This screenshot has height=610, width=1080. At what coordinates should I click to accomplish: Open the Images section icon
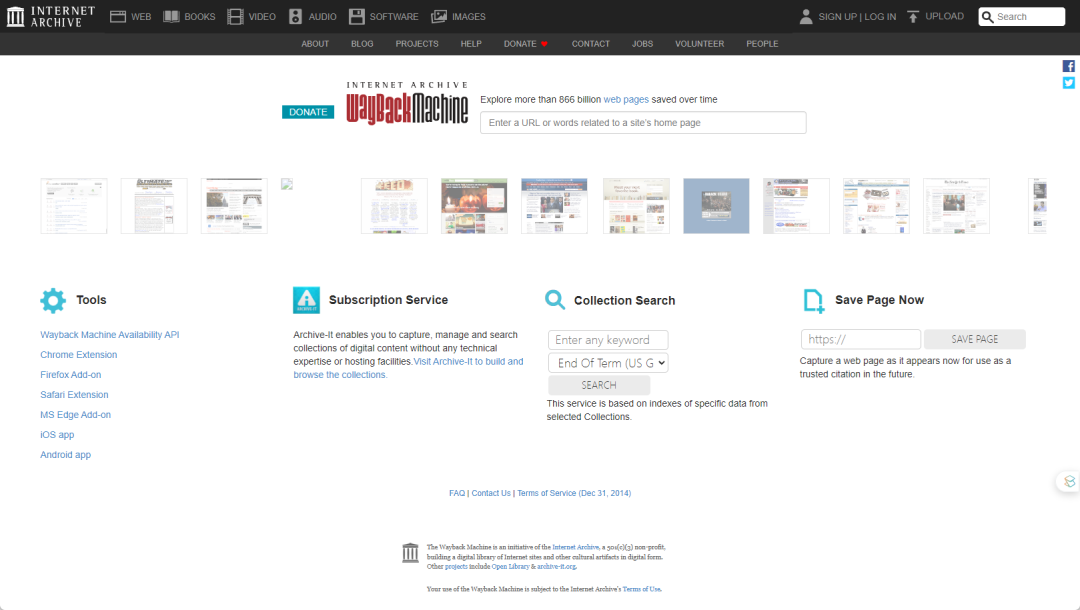(x=439, y=17)
